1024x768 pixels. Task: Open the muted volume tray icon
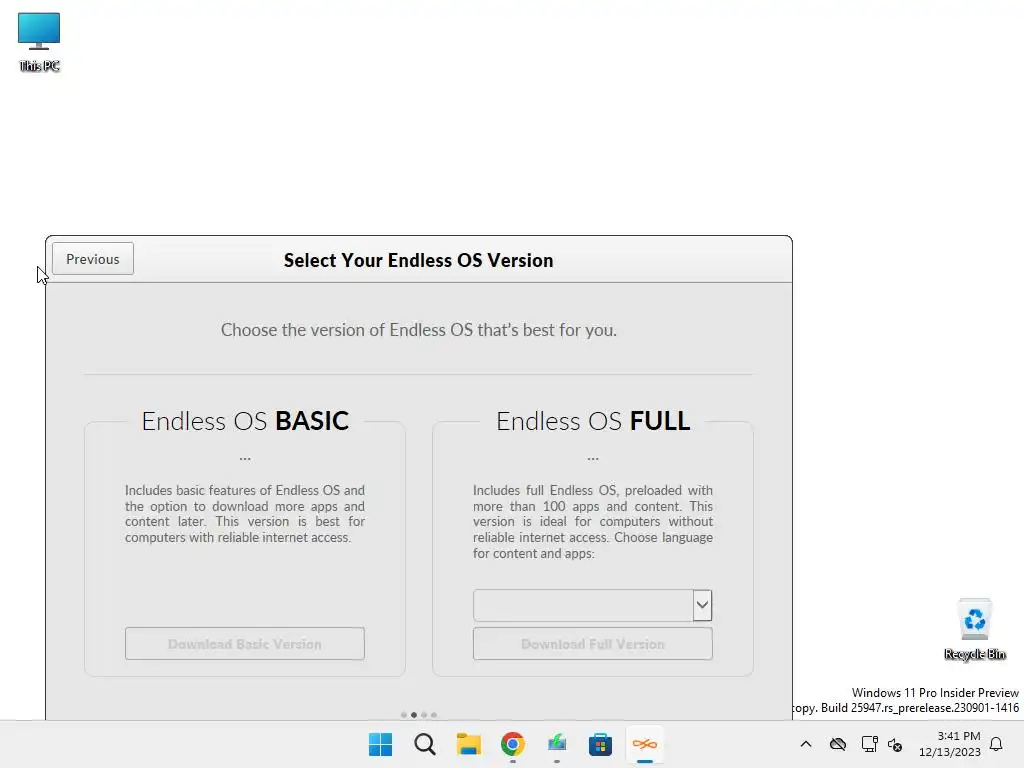coord(895,744)
